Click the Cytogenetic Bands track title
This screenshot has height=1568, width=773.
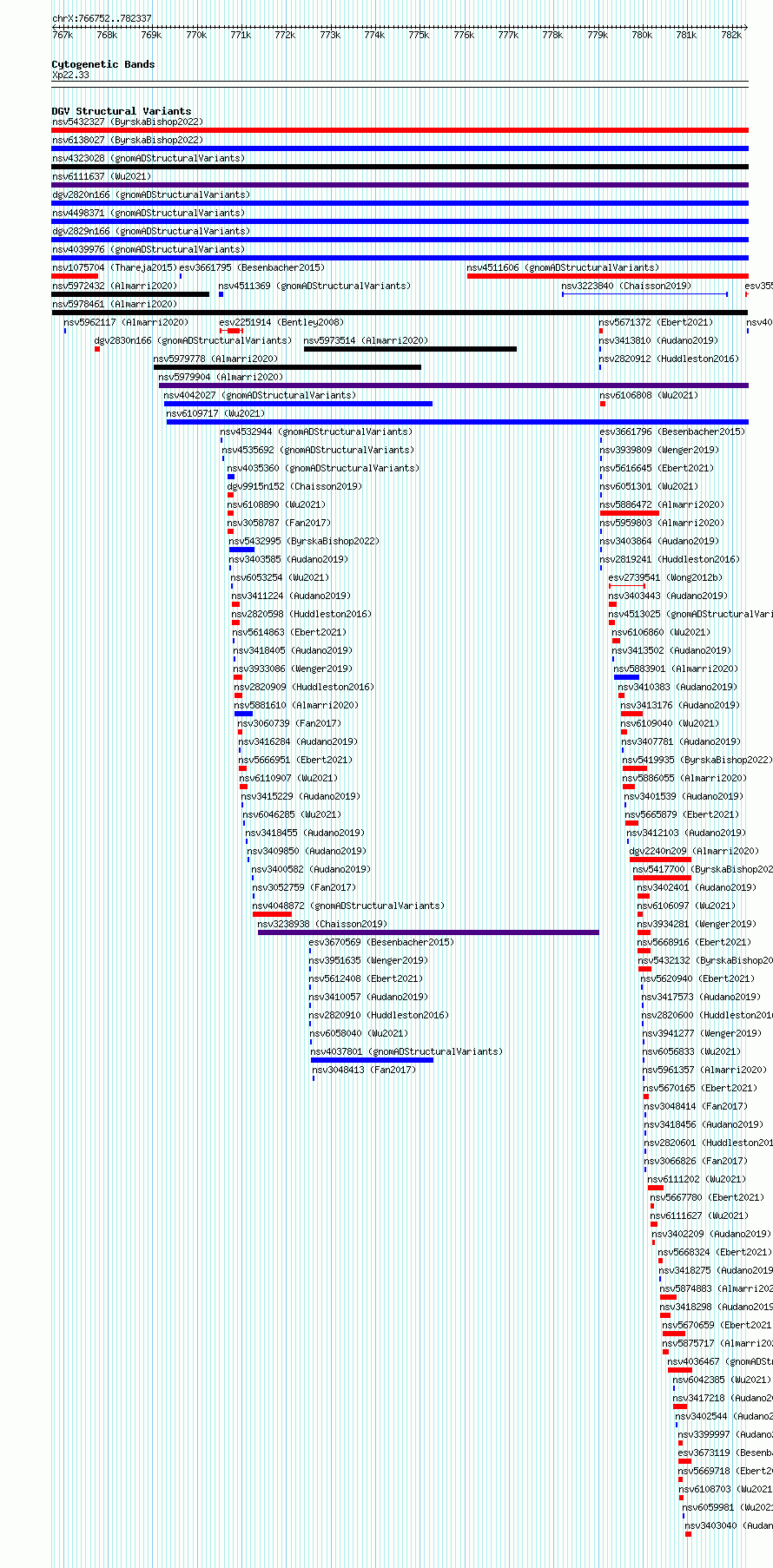(103, 64)
